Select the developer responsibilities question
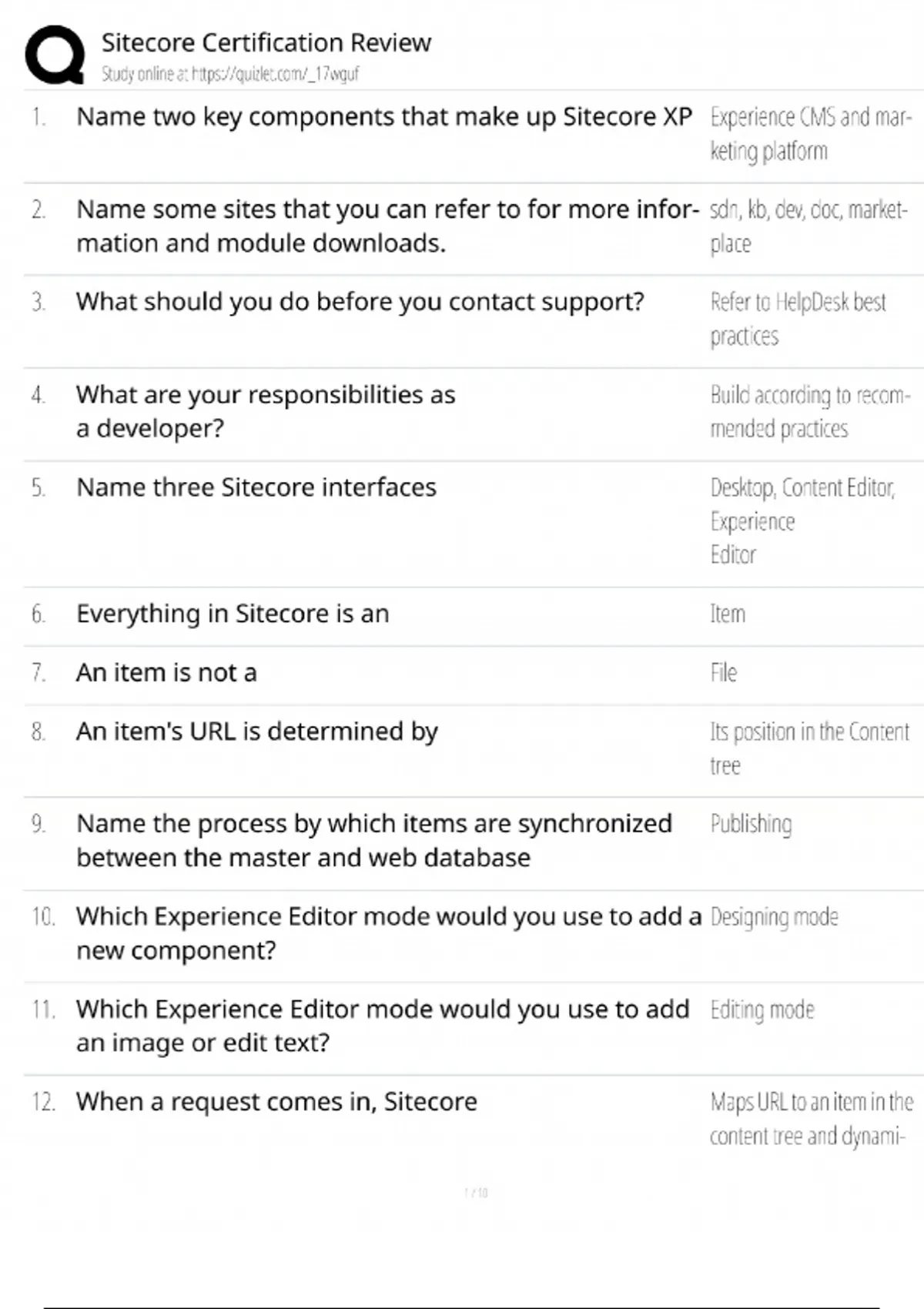This screenshot has width=924, height=1309. (x=266, y=411)
